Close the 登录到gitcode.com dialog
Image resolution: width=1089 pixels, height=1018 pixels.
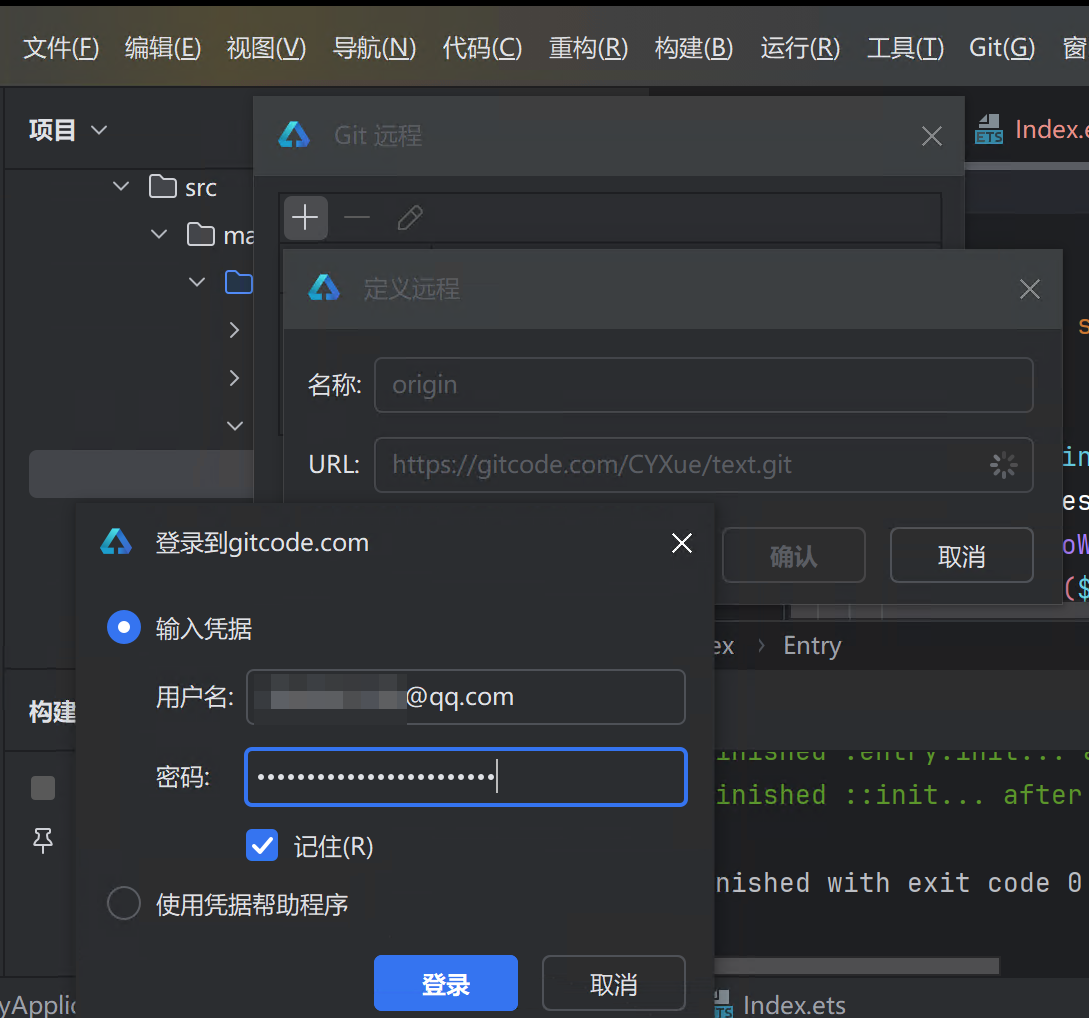pyautogui.click(x=682, y=543)
